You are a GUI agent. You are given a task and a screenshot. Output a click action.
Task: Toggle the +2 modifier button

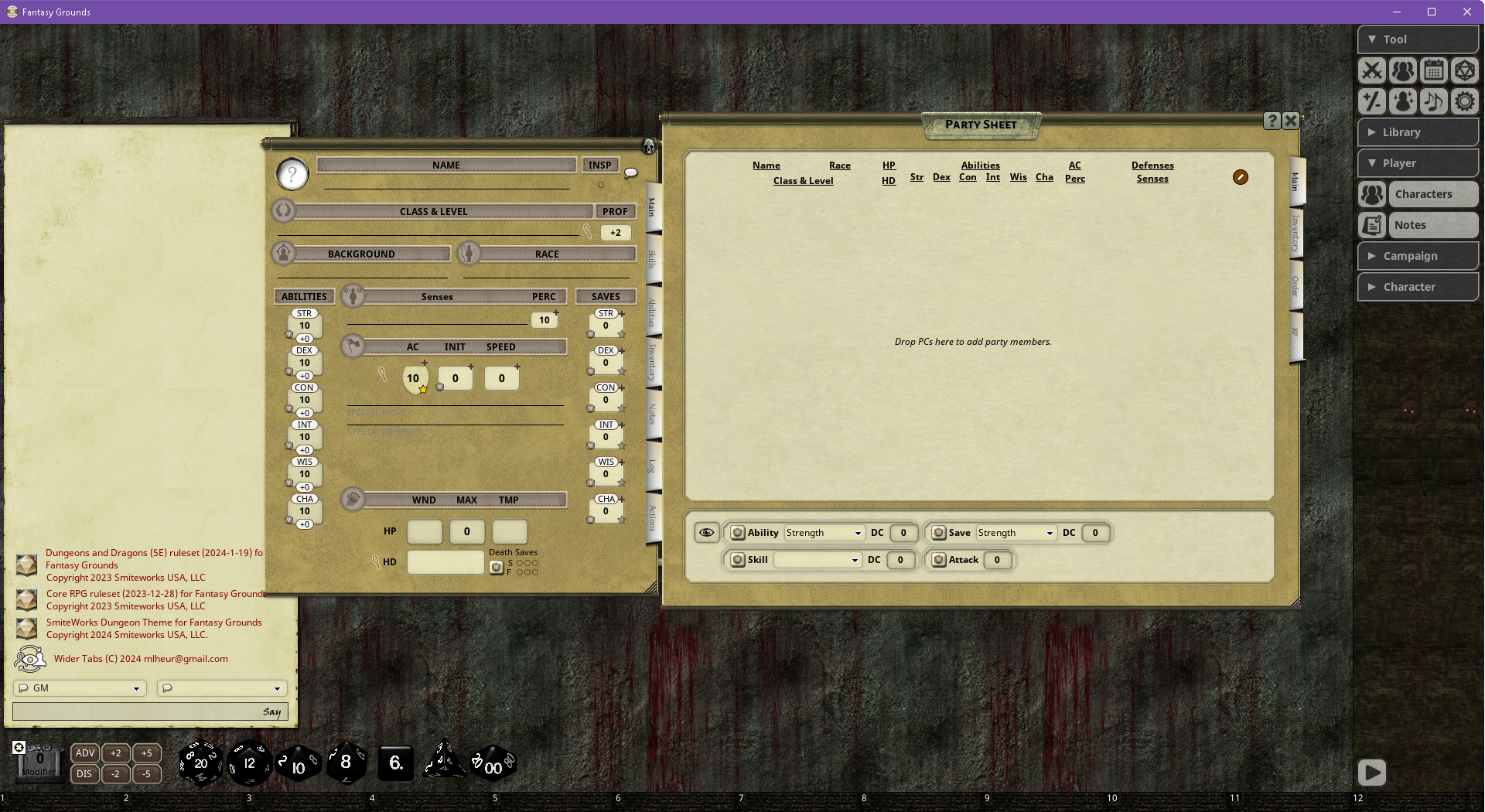pyautogui.click(x=116, y=753)
